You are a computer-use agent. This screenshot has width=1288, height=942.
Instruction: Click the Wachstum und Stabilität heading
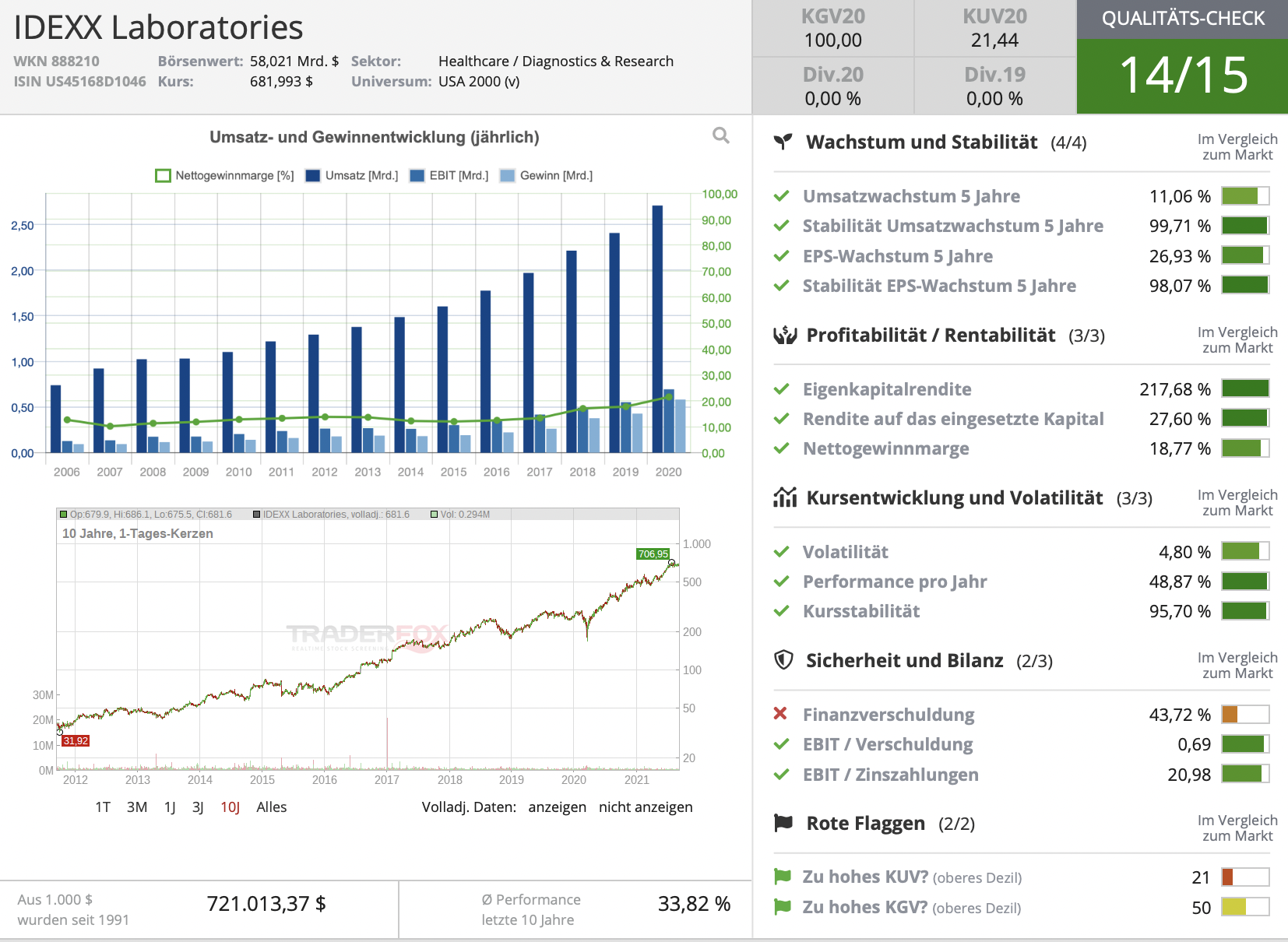point(922,142)
